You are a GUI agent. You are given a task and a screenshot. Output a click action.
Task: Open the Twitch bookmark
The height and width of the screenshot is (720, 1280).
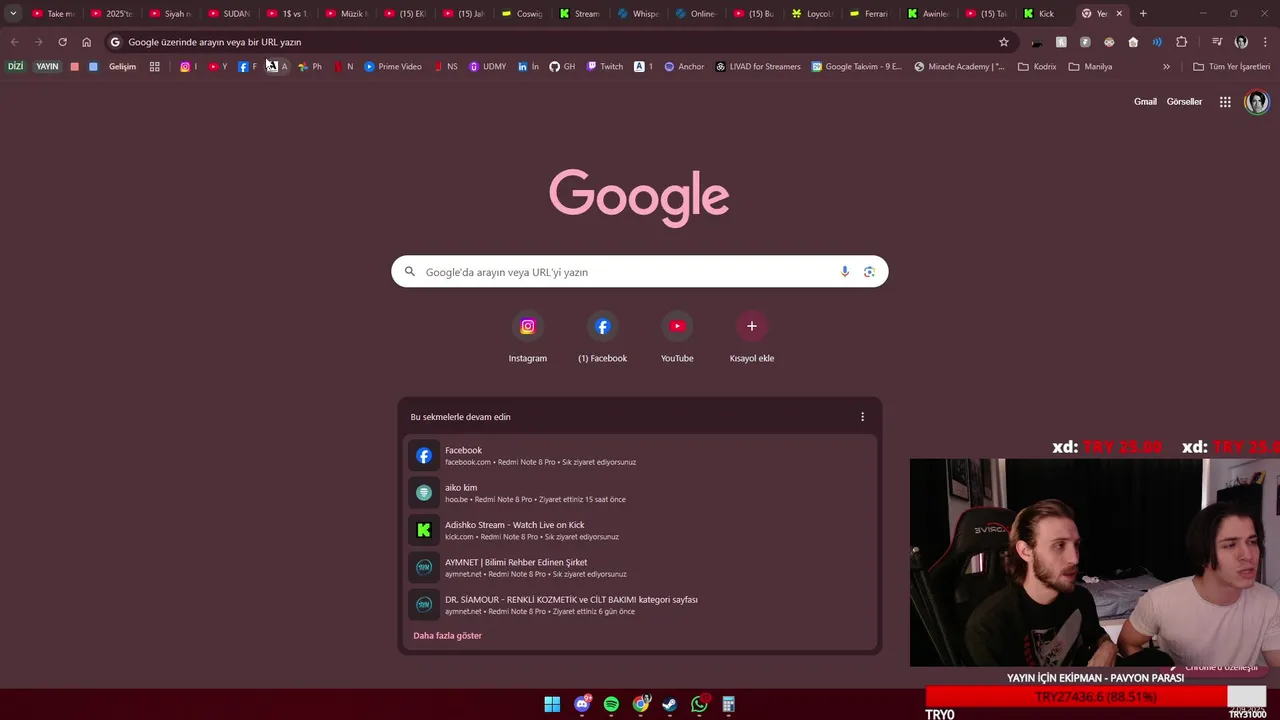coord(605,67)
